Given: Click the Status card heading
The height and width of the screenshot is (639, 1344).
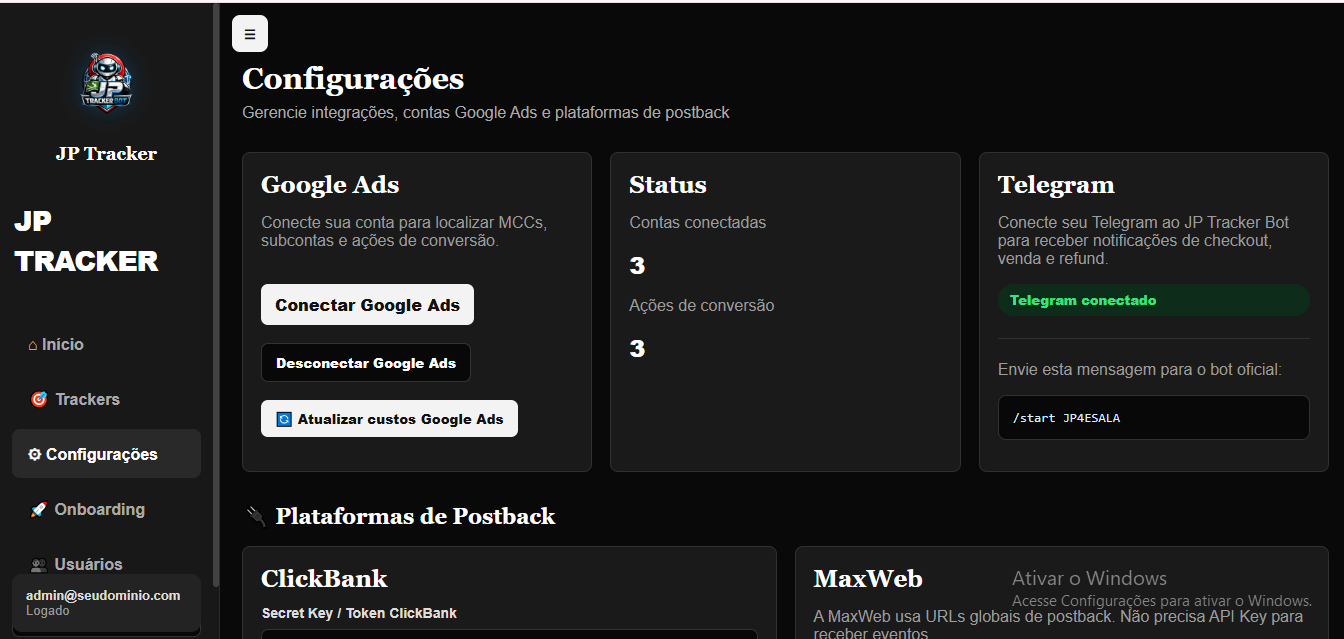Looking at the screenshot, I should [x=668, y=185].
